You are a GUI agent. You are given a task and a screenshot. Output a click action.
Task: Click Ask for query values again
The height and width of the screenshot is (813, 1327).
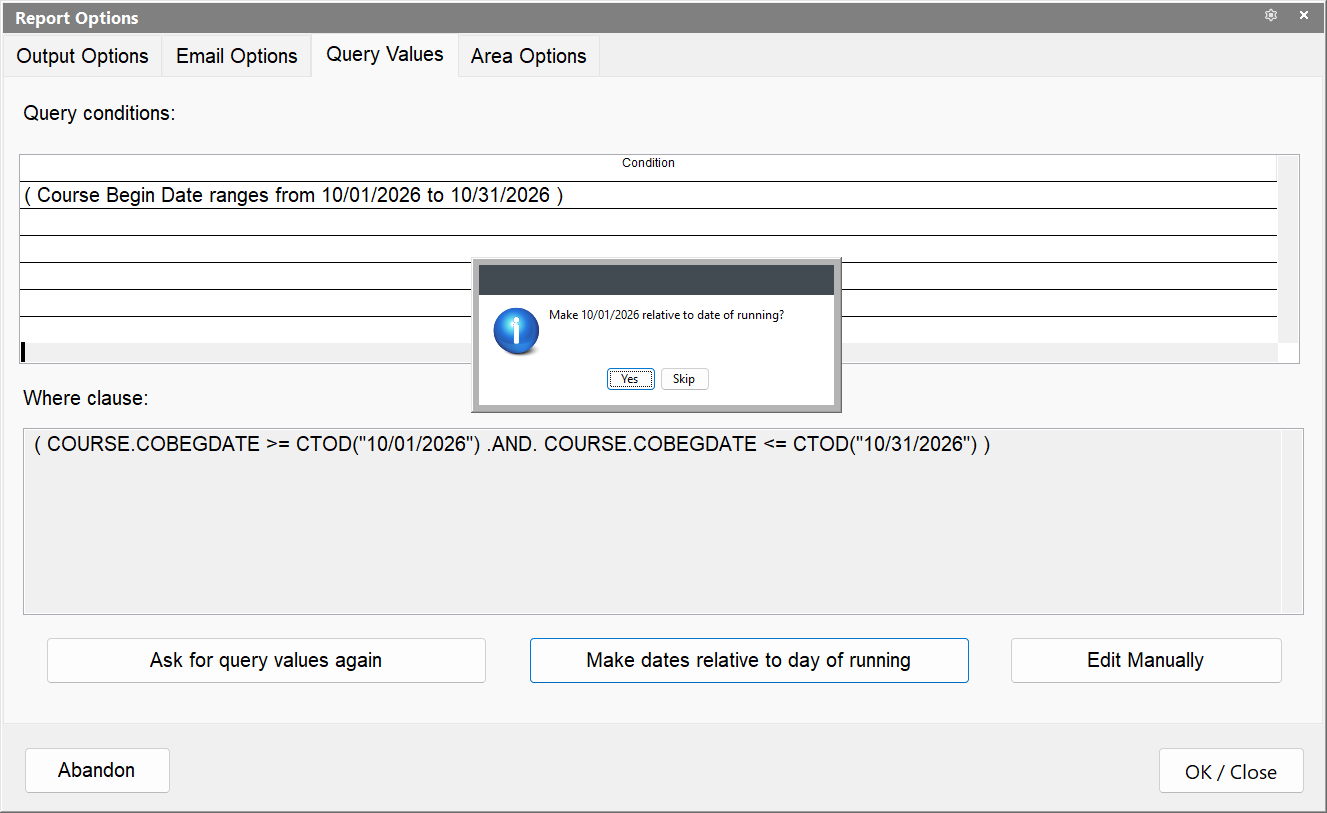[266, 660]
